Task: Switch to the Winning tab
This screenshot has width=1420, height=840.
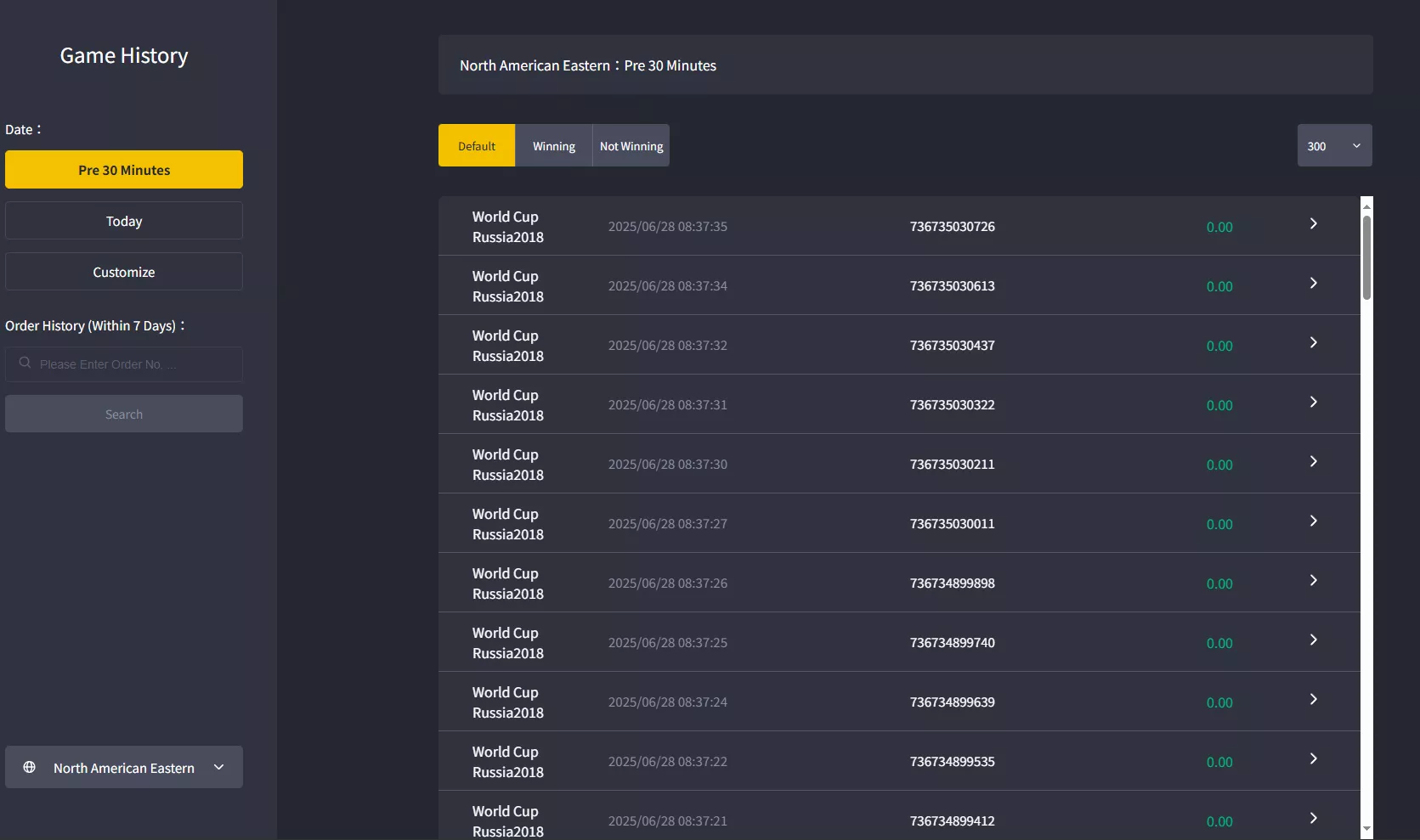Action: click(554, 145)
